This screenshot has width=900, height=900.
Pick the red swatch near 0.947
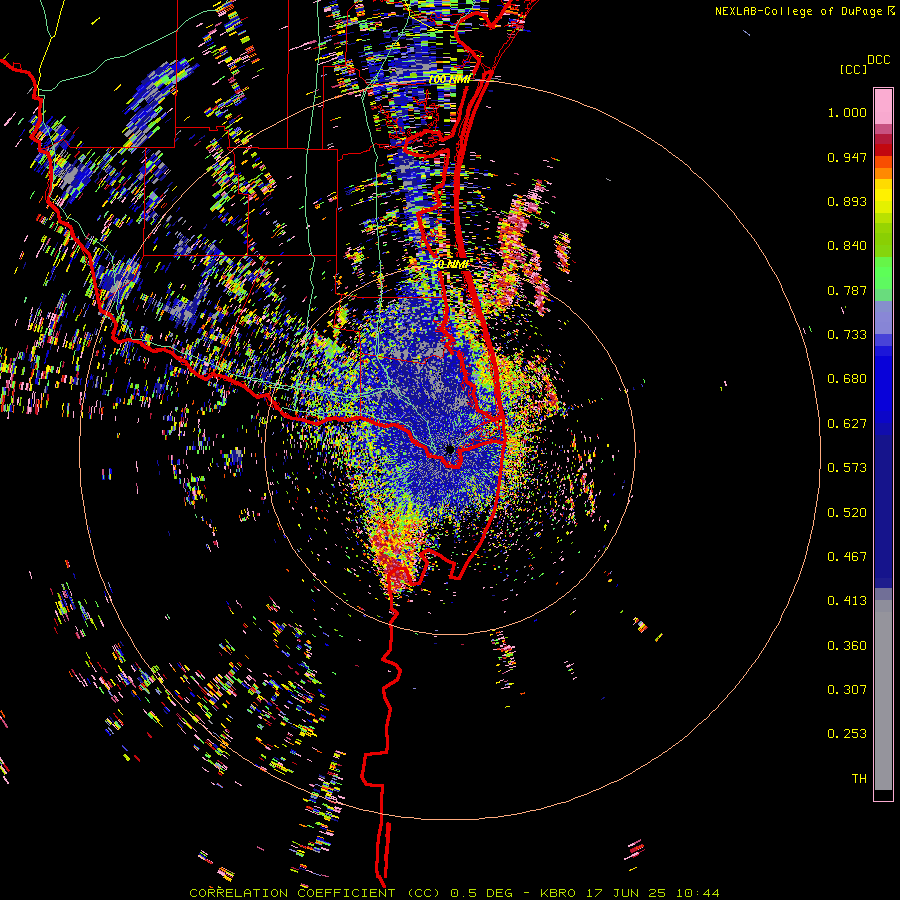pyautogui.click(x=883, y=150)
